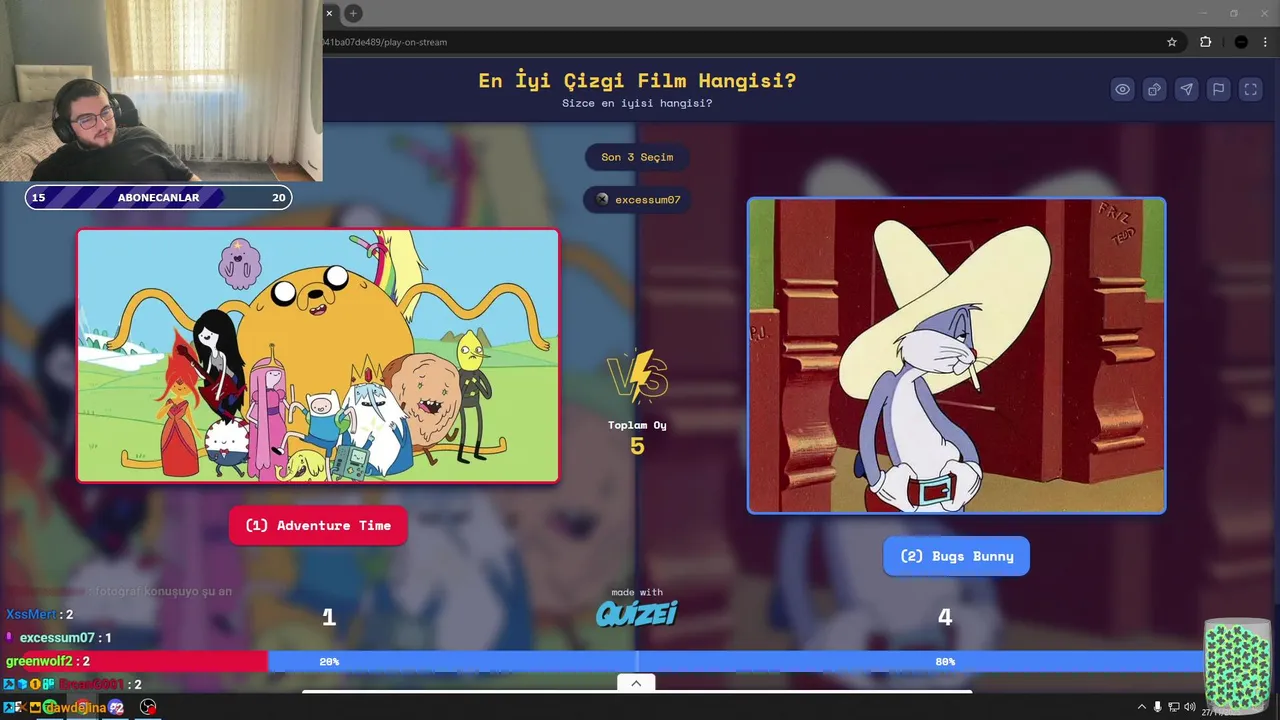Open the browser three-dot menu

[1266, 42]
